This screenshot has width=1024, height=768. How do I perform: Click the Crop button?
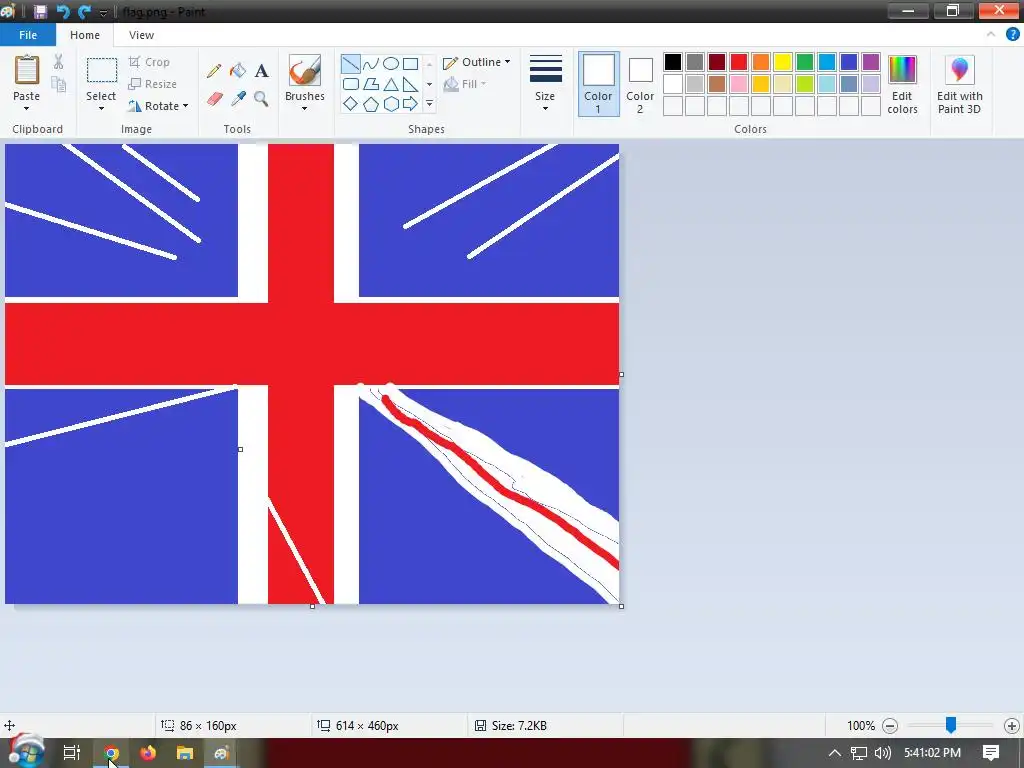click(x=150, y=62)
